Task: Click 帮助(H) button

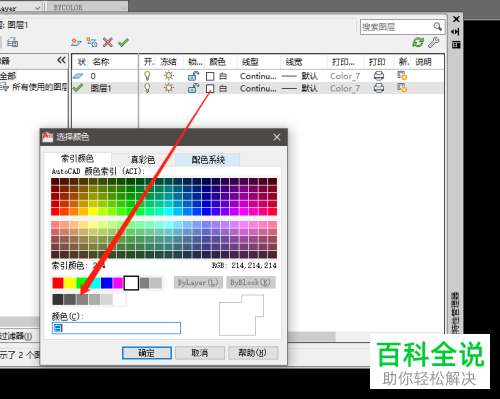Action: click(253, 353)
